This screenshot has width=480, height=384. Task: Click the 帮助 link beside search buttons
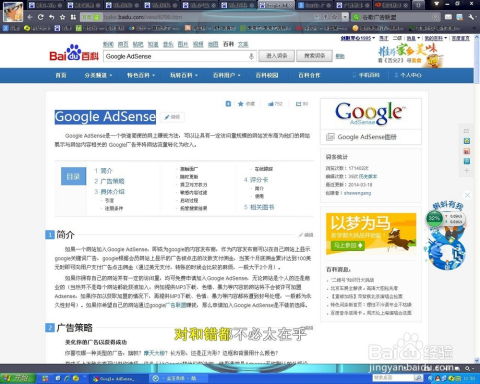pos(340,56)
